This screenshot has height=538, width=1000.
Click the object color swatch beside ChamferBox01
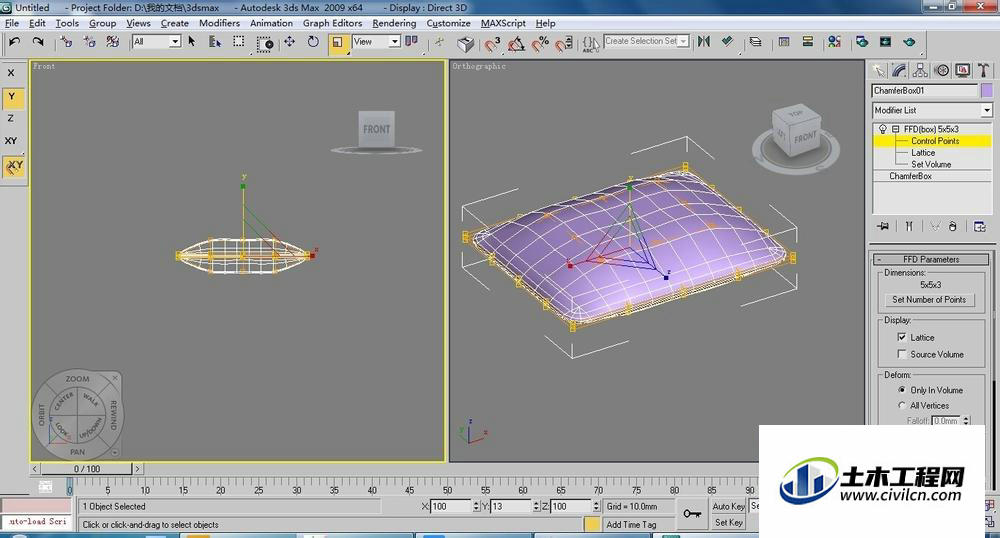(987, 91)
